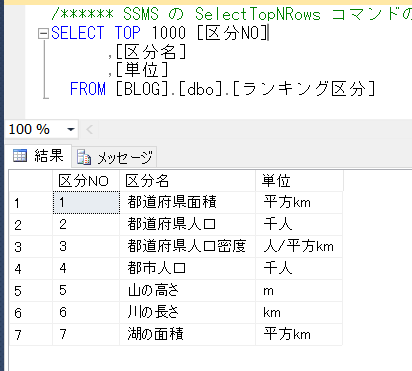412x371 pixels.
Task: Click the cell 山の高さ
Action: pyautogui.click(x=188, y=291)
